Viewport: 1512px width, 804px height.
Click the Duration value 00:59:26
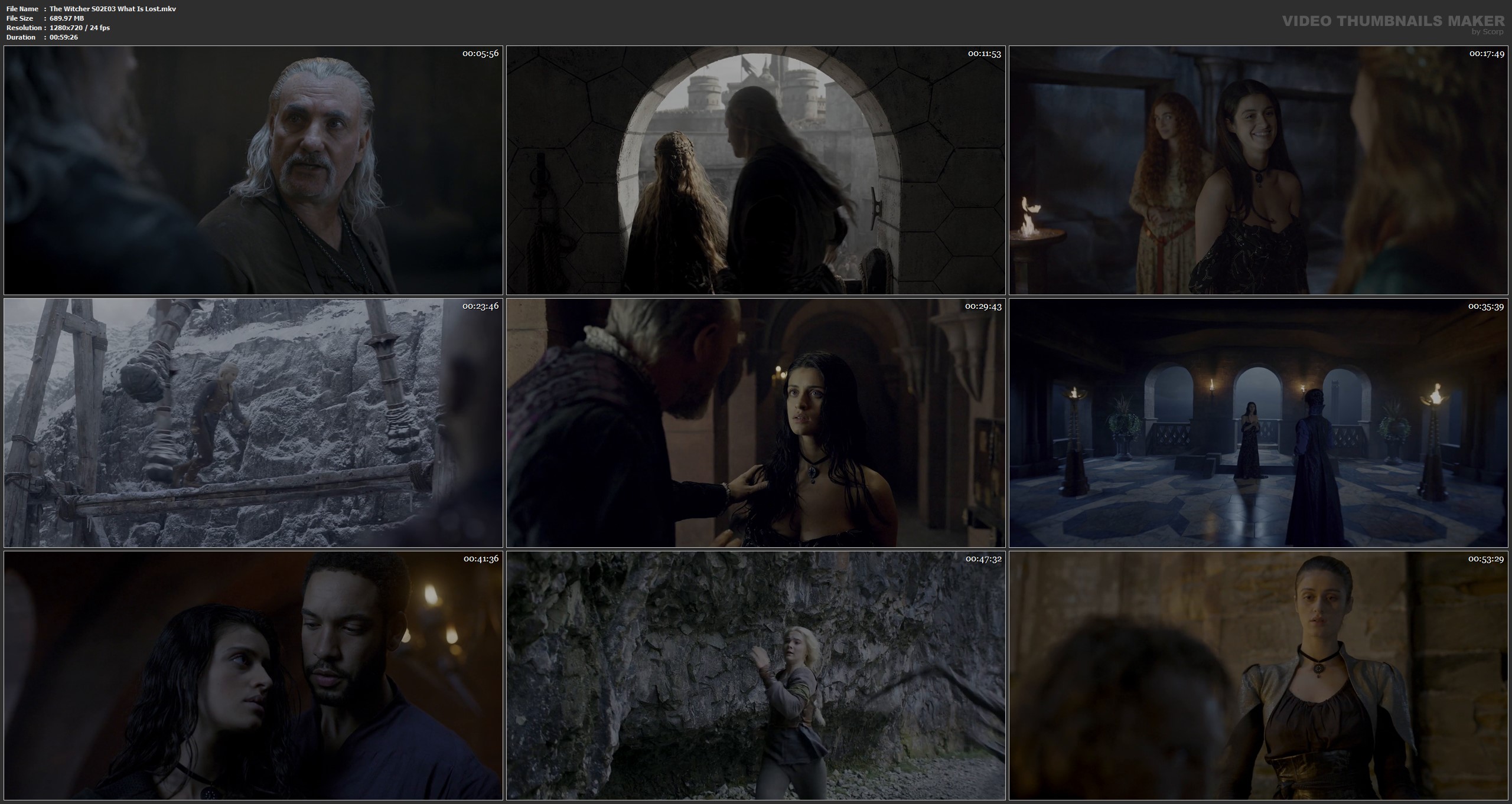pos(64,37)
